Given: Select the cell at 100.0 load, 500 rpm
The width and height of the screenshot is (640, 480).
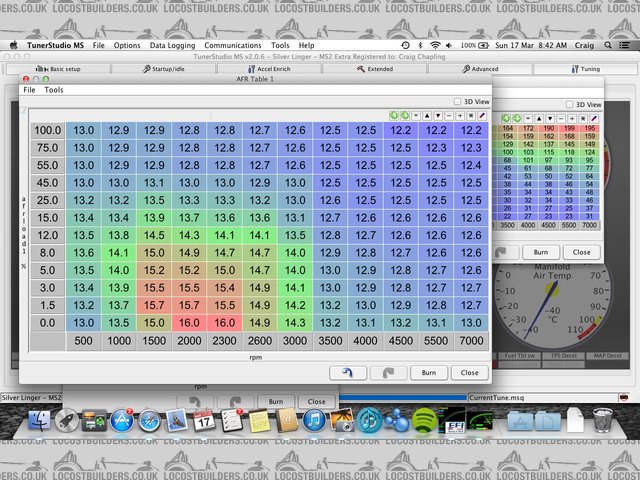Looking at the screenshot, I should [x=84, y=130].
